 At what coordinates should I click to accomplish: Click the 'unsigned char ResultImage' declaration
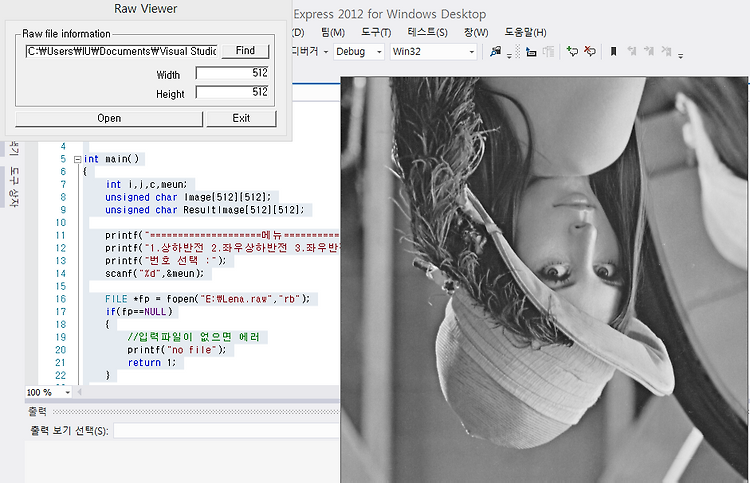click(x=205, y=210)
